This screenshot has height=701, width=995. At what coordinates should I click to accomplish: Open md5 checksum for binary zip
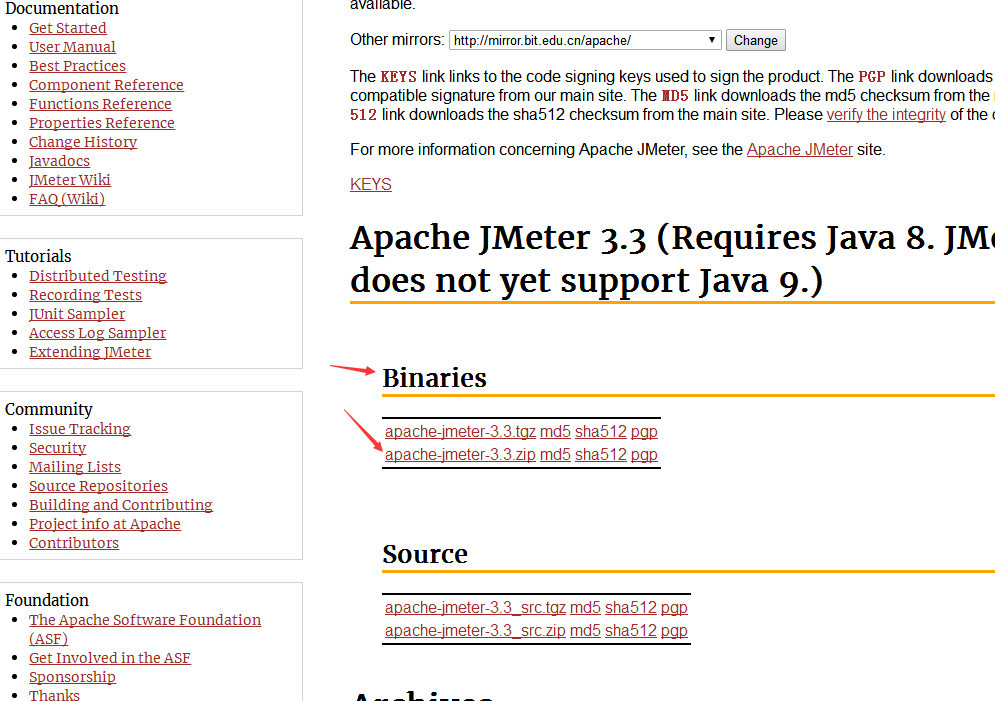(x=555, y=455)
